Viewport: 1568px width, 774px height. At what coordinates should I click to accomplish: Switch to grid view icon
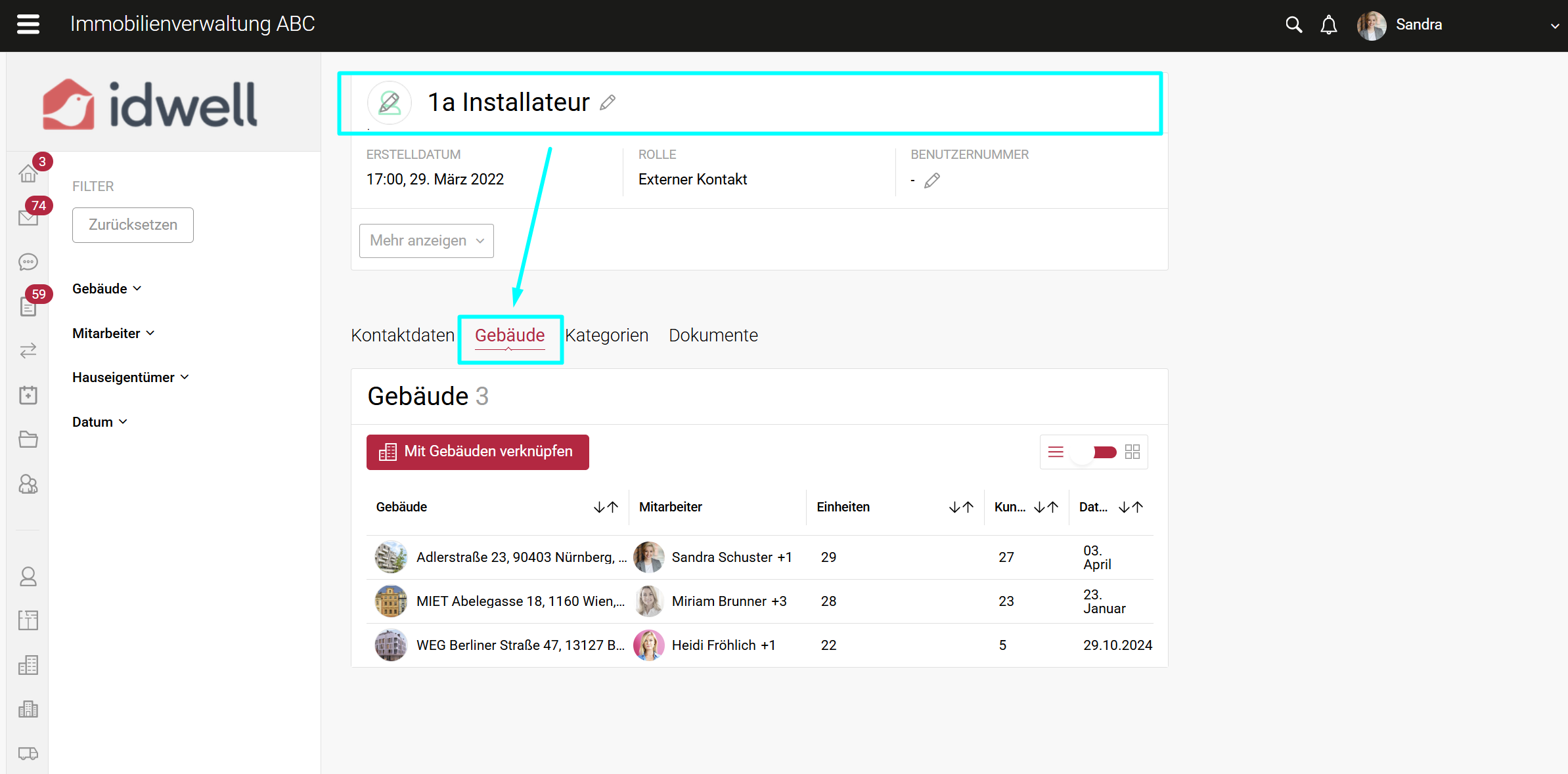click(x=1132, y=452)
